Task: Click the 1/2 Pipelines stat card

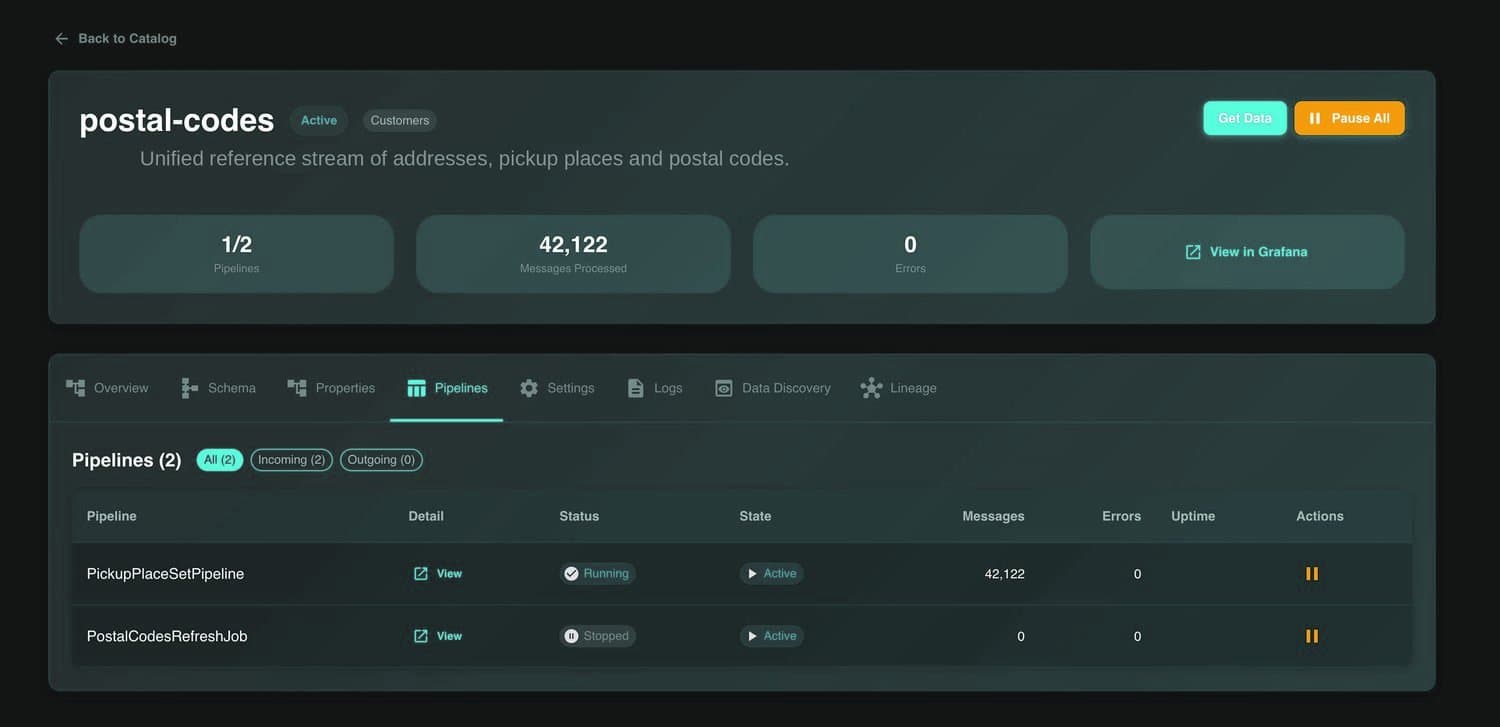Action: coord(236,254)
